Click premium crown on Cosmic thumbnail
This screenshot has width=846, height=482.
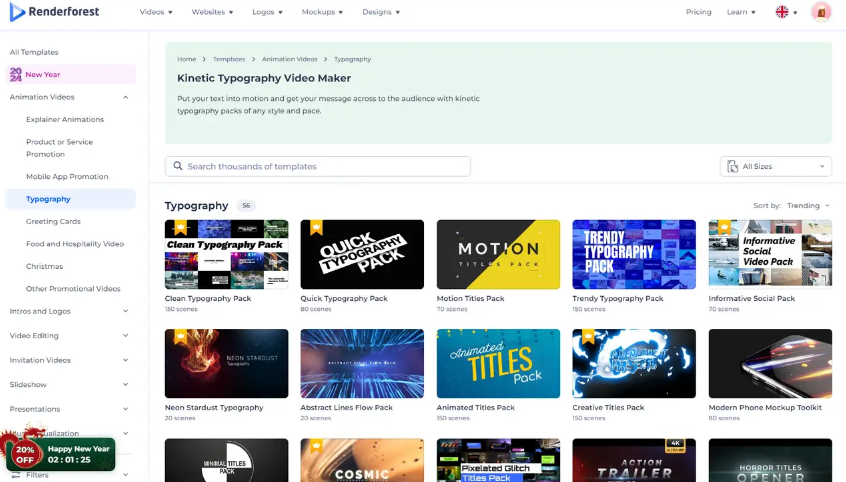pos(316,446)
